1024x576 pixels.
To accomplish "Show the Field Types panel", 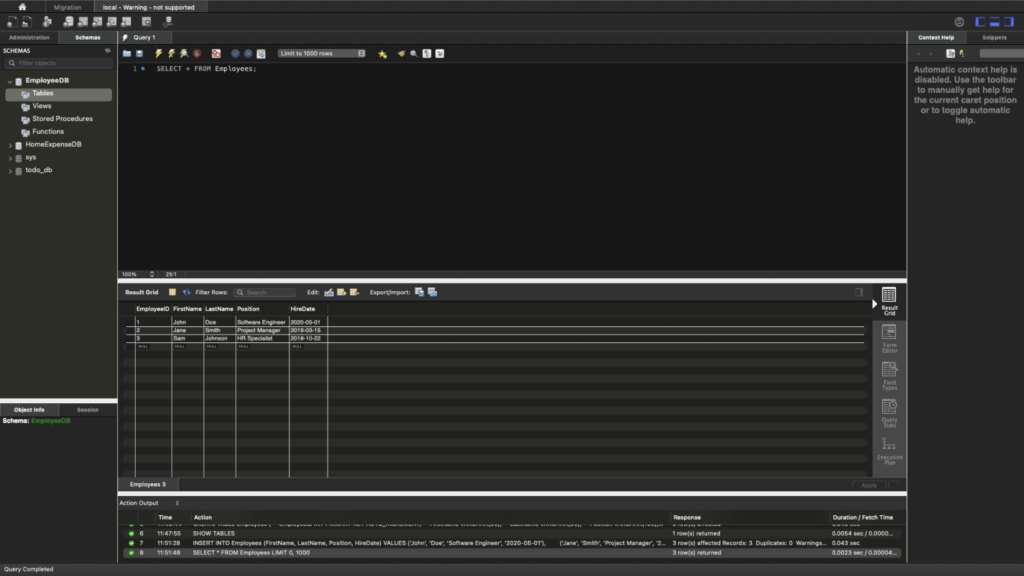I will coord(889,374).
